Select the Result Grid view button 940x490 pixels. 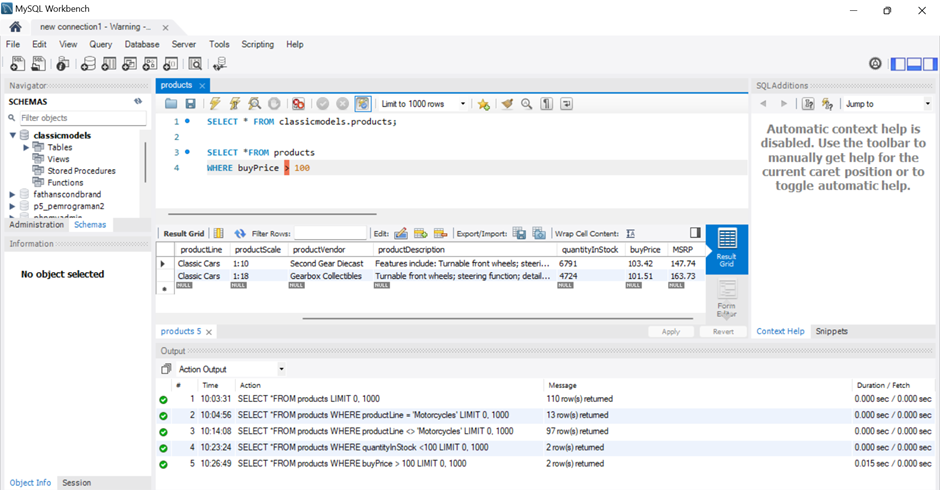(727, 249)
